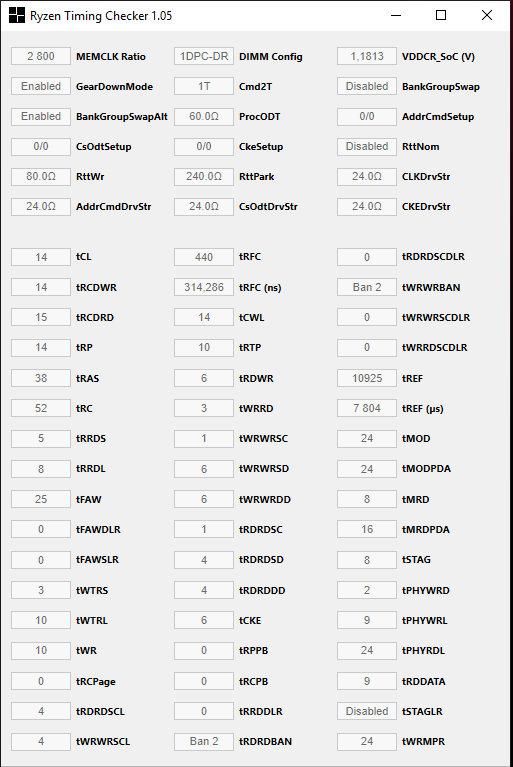Select the RttPark 240.0Ω field
Screen dimensions: 513x767
pos(204,176)
